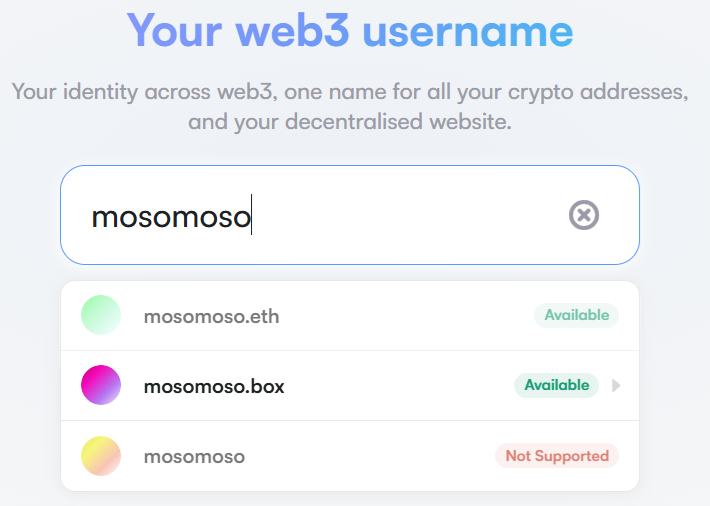This screenshot has width=710, height=506.
Task: Select the unsupported mosomoso result name
Action: [x=194, y=457]
